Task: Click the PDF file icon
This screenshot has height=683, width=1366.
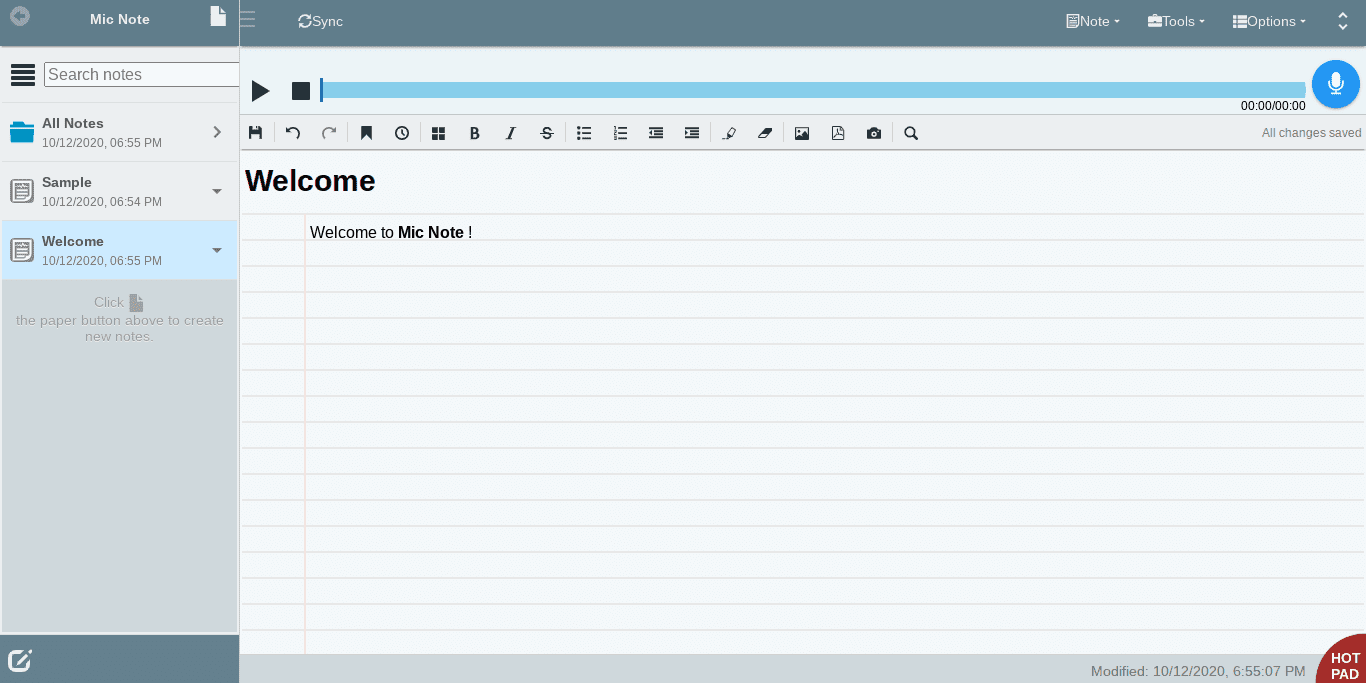Action: tap(838, 133)
